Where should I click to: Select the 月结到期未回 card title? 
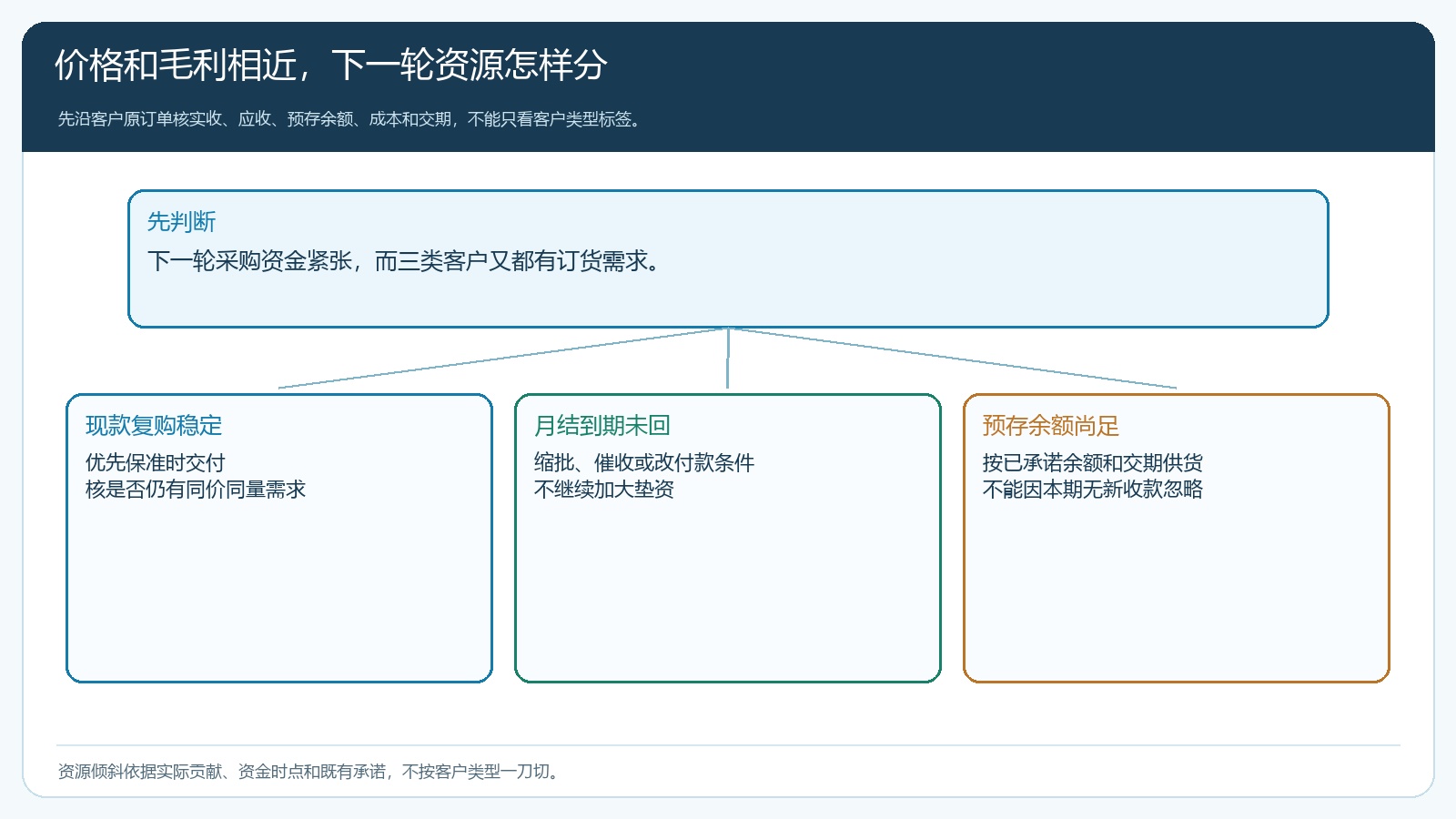602,425
